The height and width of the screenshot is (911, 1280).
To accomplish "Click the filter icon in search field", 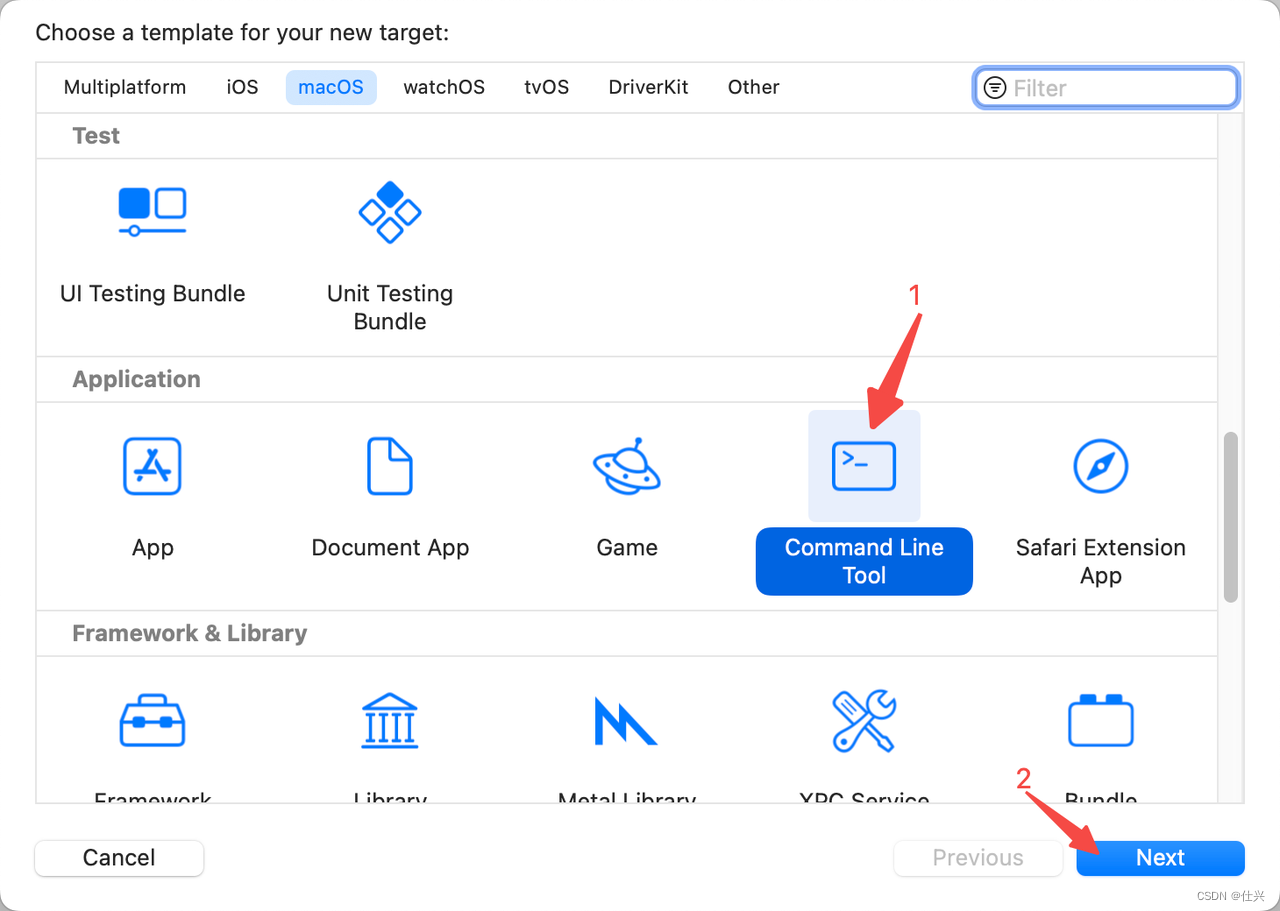I will click(995, 88).
